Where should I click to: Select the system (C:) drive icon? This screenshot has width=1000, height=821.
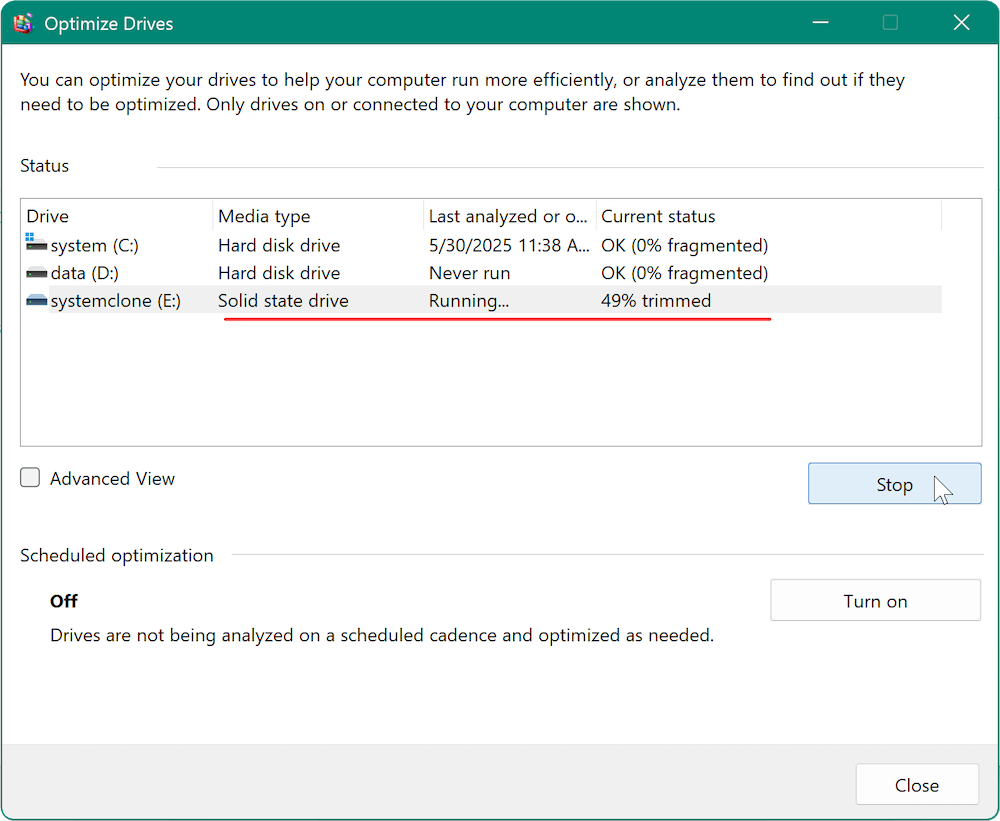[x=36, y=245]
